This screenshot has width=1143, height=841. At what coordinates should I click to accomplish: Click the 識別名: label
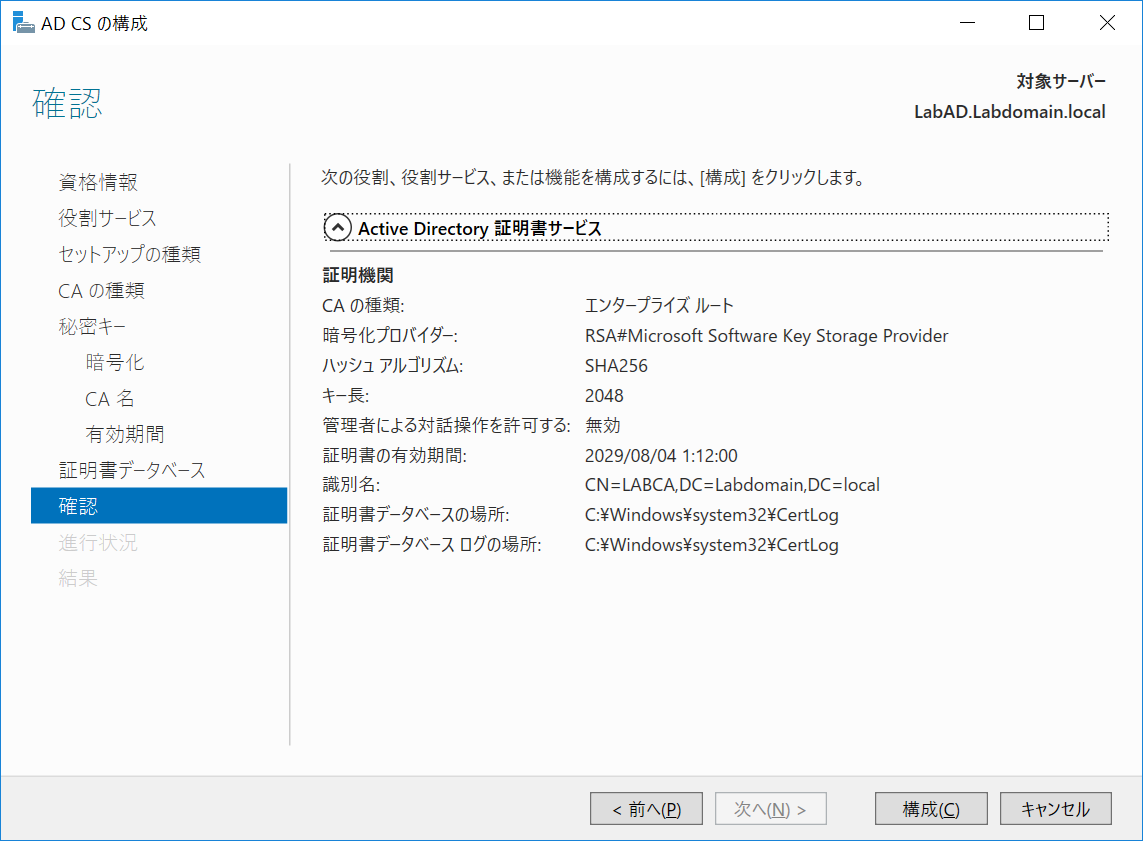pos(351,485)
